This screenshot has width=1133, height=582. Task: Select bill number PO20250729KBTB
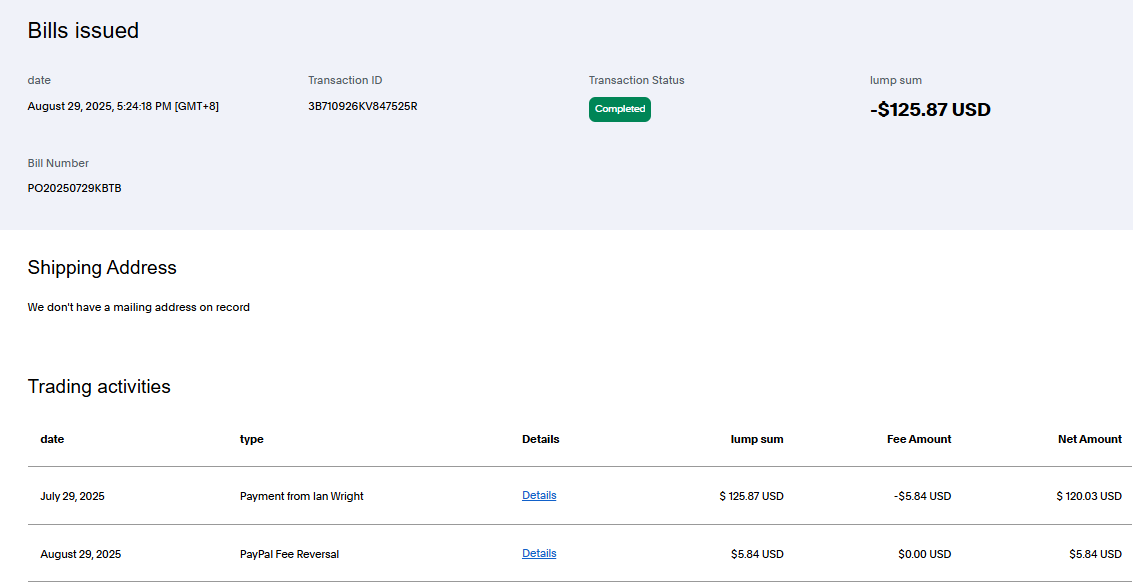click(74, 188)
